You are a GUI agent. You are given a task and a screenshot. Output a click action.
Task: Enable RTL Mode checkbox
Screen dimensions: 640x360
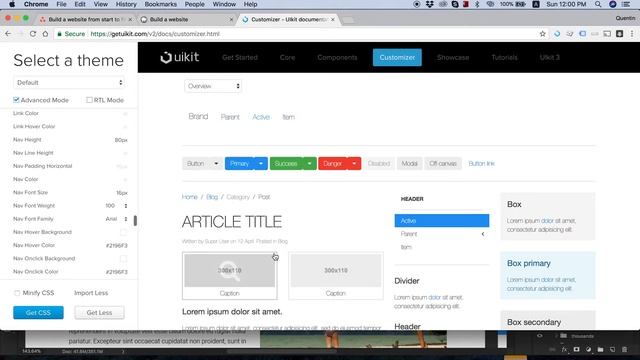89,100
